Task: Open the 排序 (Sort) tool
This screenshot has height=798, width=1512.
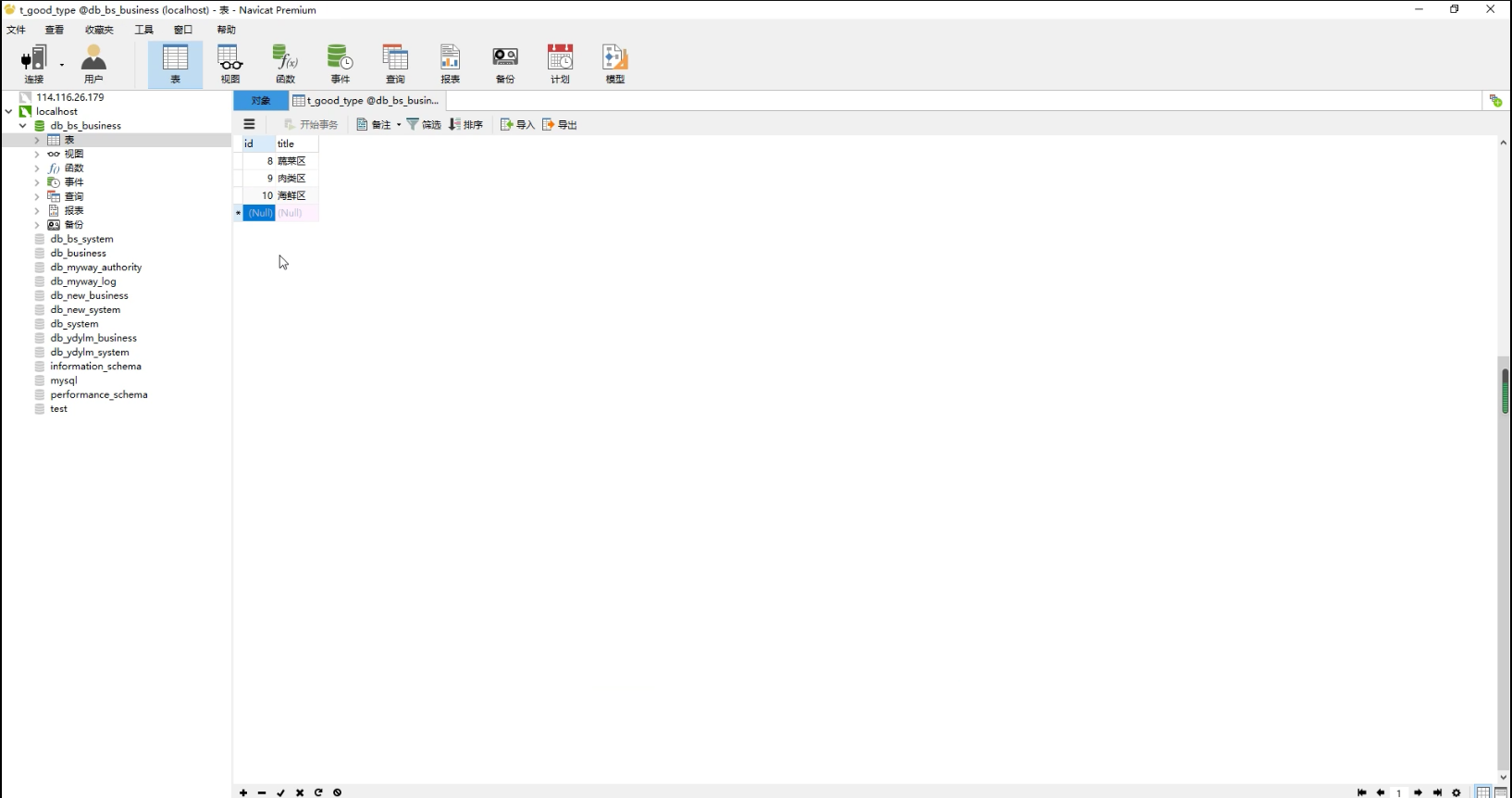Action: coord(465,124)
